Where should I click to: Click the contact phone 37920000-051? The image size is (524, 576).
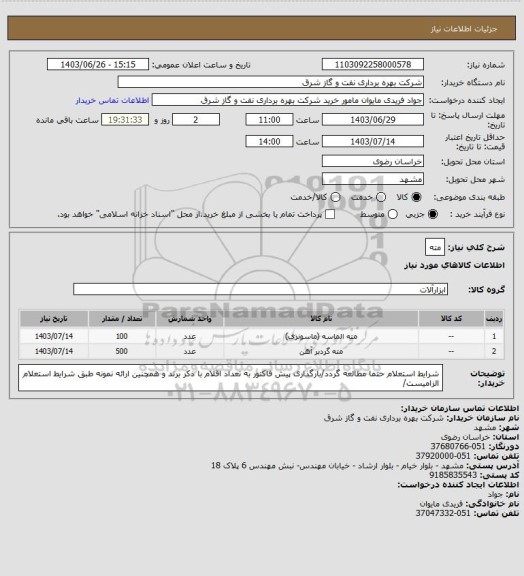click(443, 456)
